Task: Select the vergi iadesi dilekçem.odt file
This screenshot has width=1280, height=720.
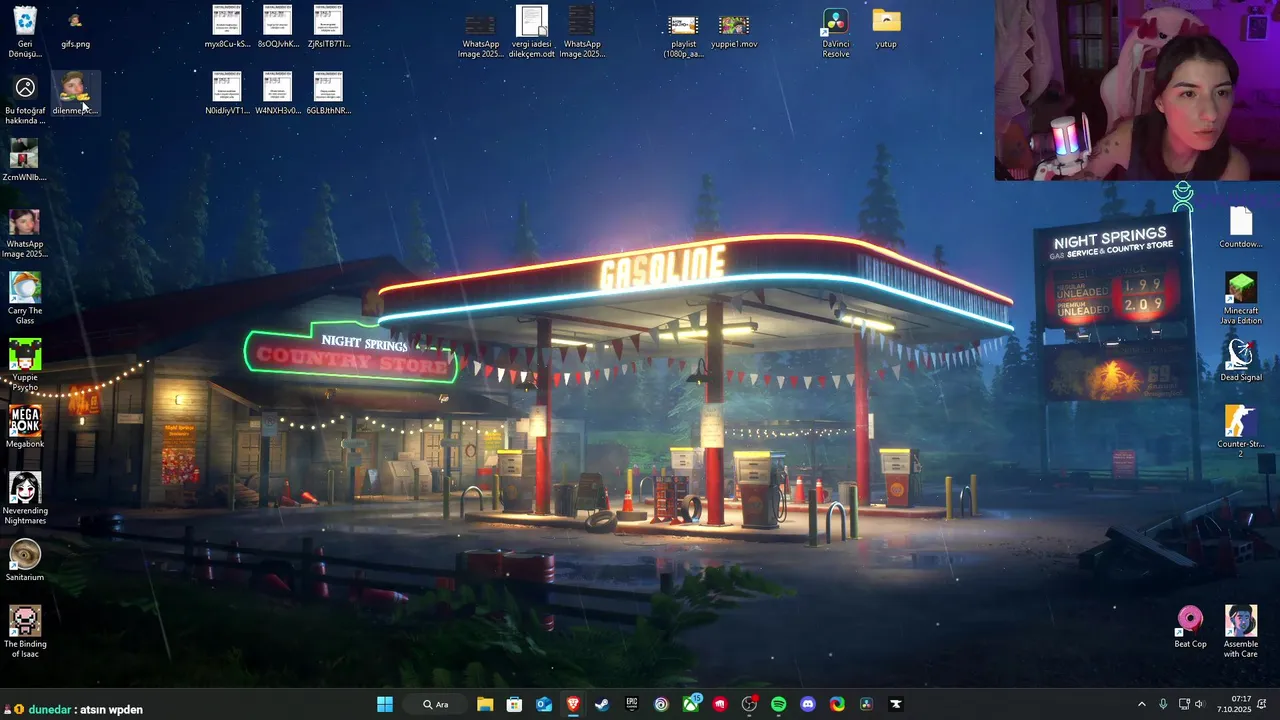Action: [531, 32]
